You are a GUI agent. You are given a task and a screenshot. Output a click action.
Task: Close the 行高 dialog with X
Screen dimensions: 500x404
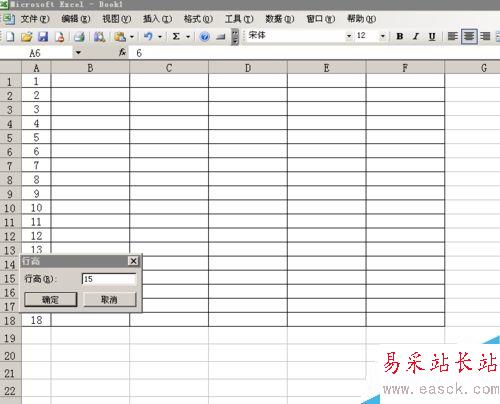[x=133, y=261]
